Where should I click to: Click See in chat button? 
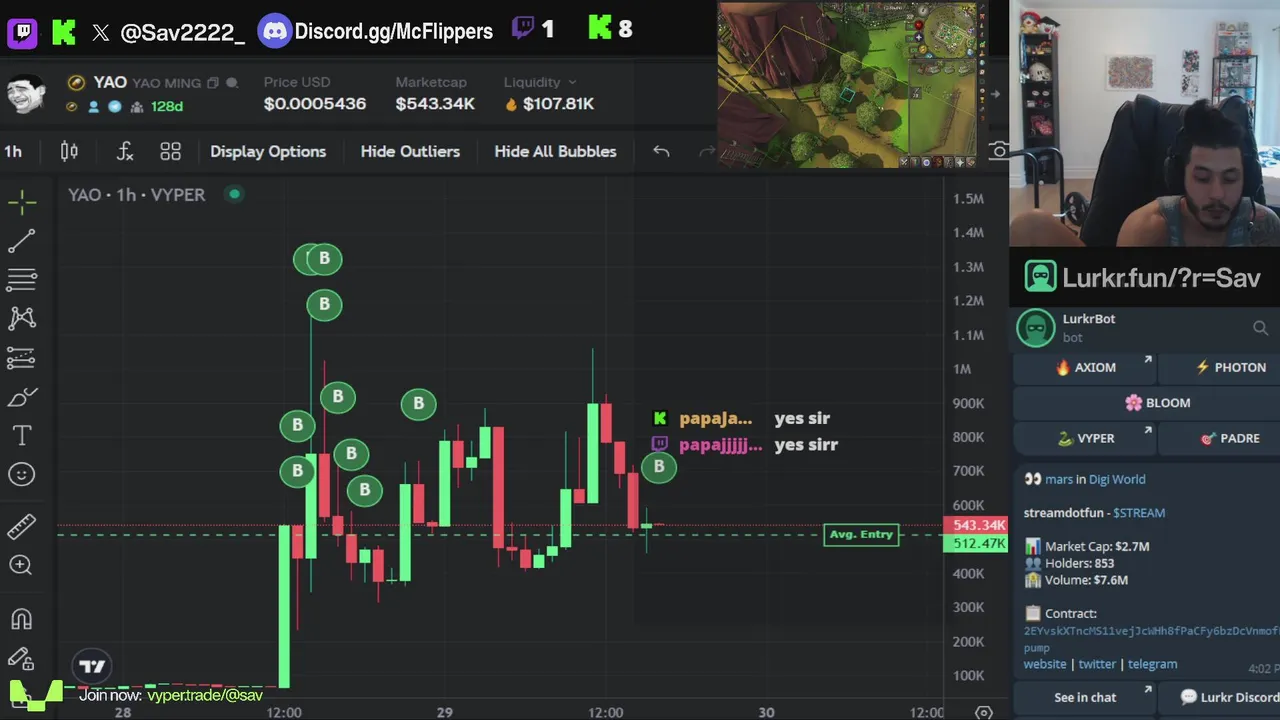tap(1085, 697)
